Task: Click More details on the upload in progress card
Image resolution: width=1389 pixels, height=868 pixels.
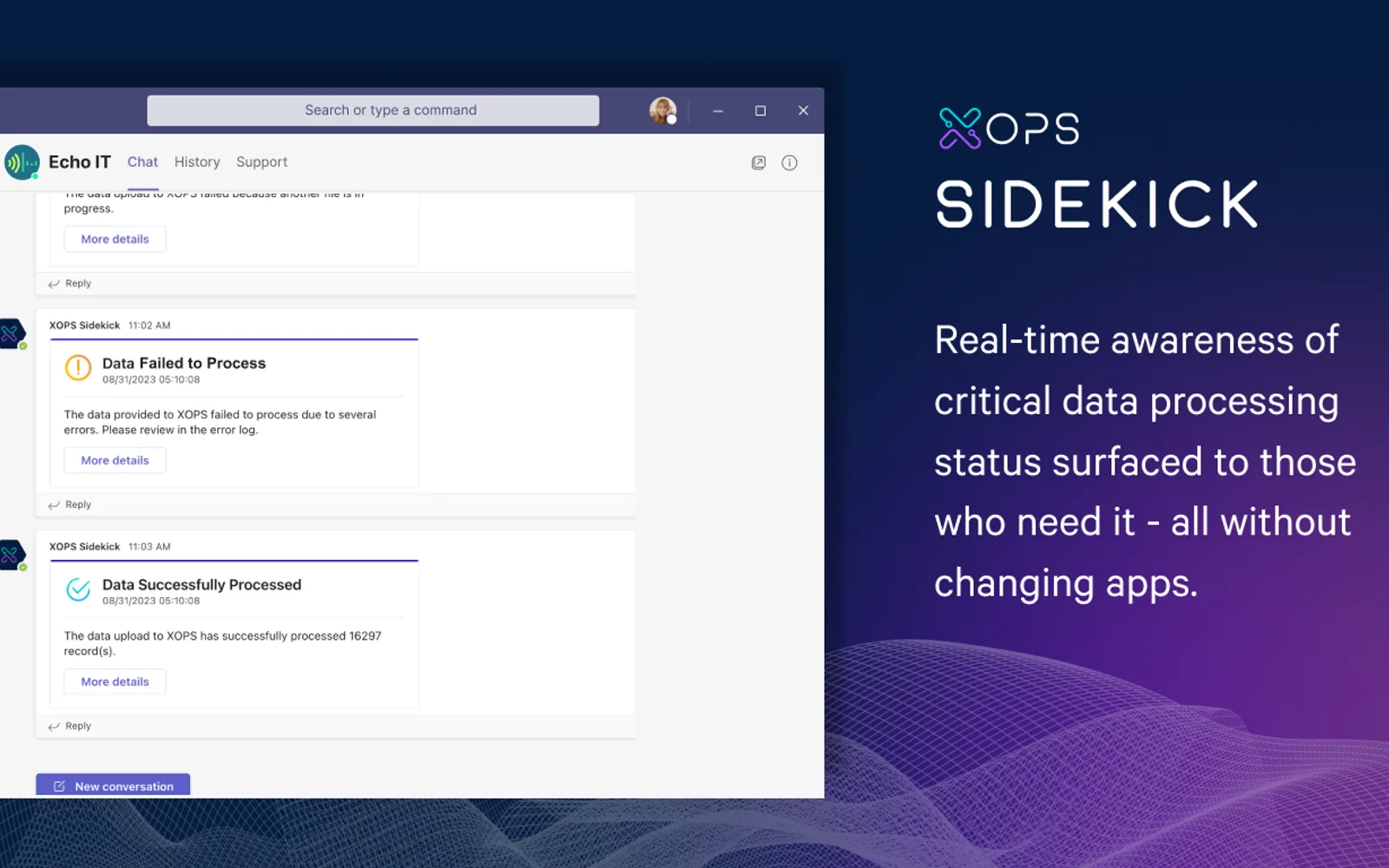Action: pos(115,239)
